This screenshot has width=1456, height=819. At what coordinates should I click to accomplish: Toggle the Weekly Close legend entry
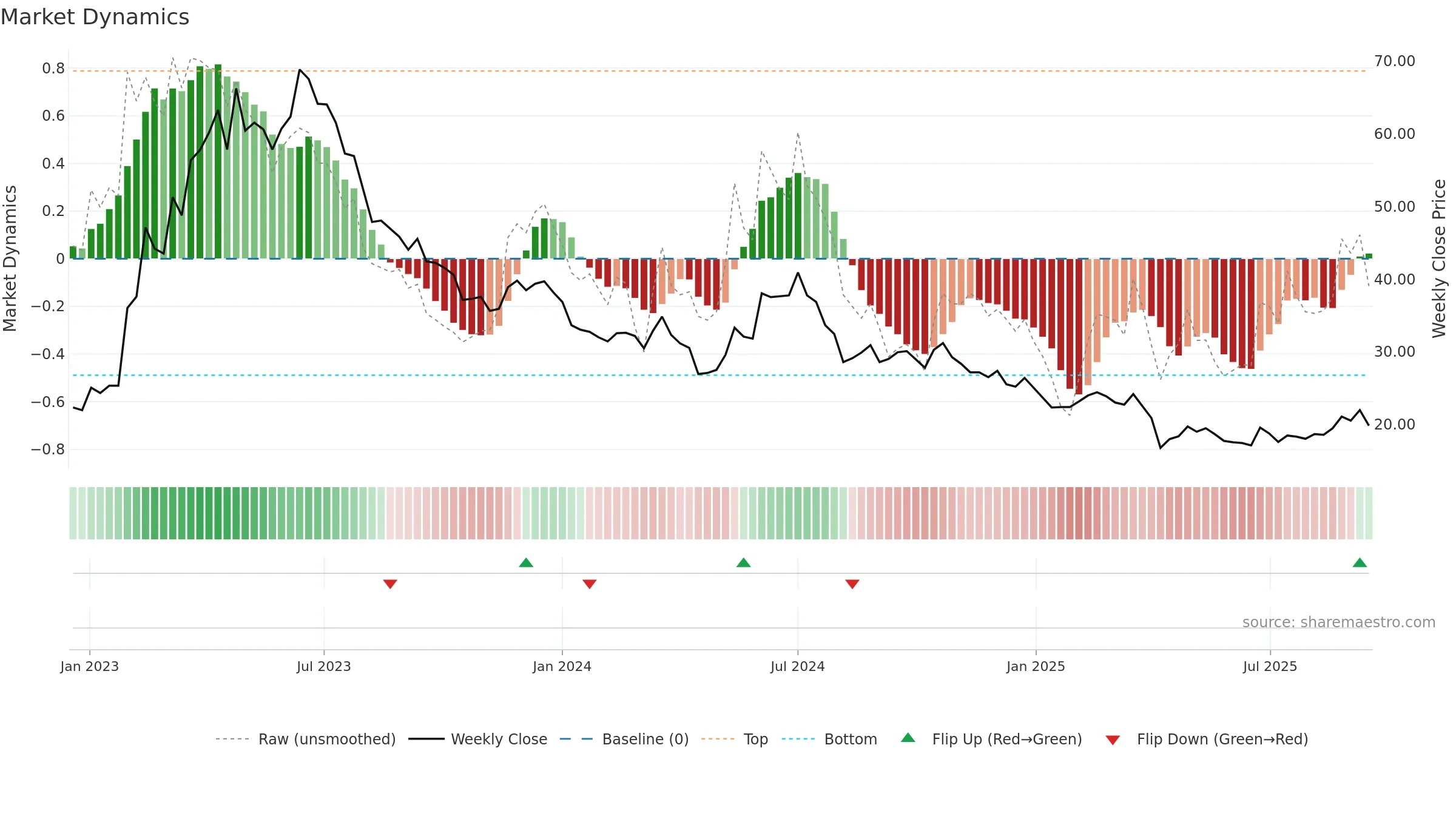477,739
